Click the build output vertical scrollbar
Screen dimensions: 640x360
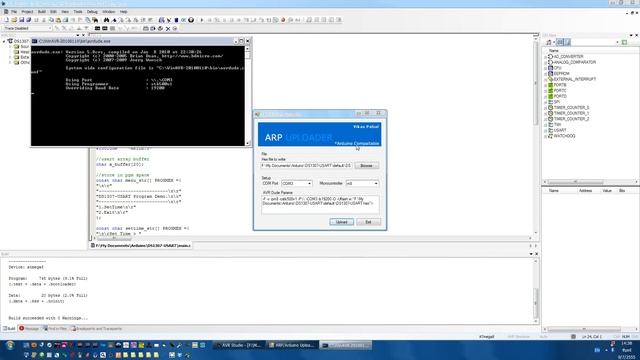pos(536,291)
